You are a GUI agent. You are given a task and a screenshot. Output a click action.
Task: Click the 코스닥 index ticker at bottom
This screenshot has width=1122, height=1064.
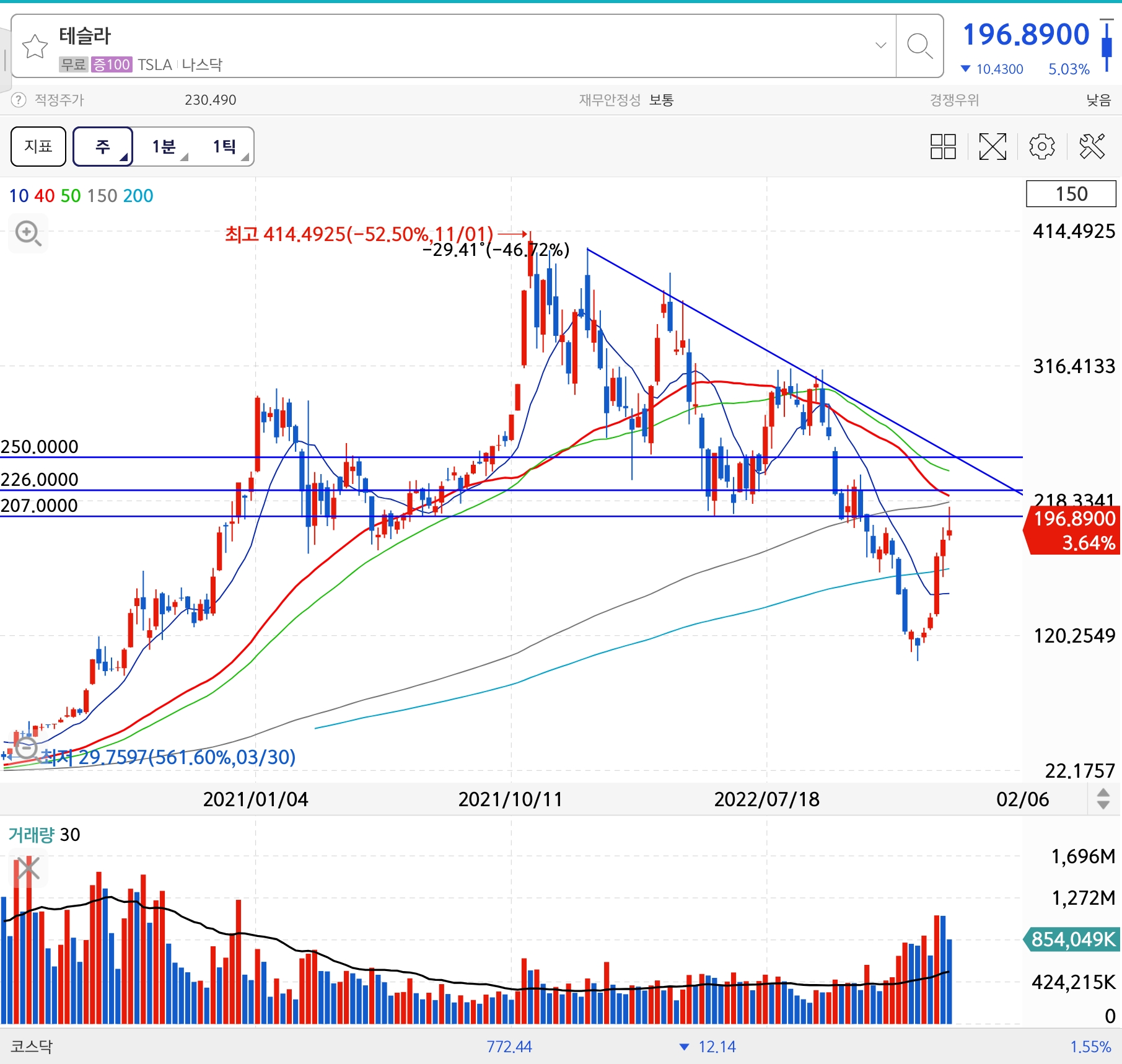click(x=32, y=1047)
